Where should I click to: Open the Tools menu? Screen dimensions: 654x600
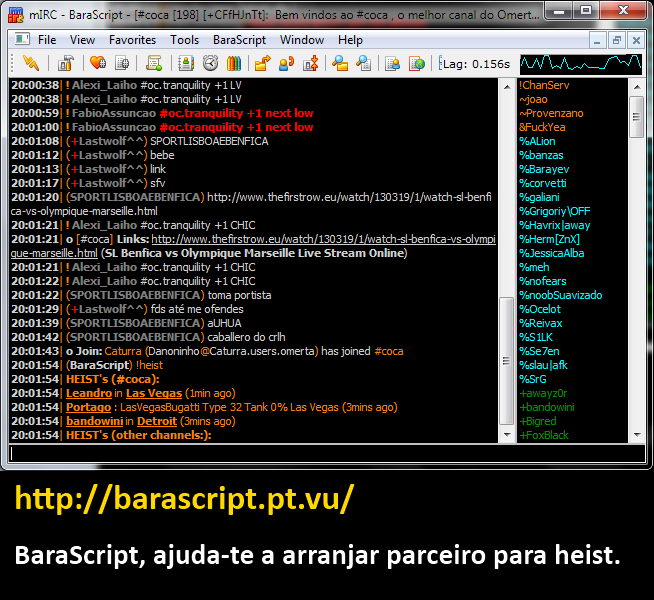click(x=184, y=40)
